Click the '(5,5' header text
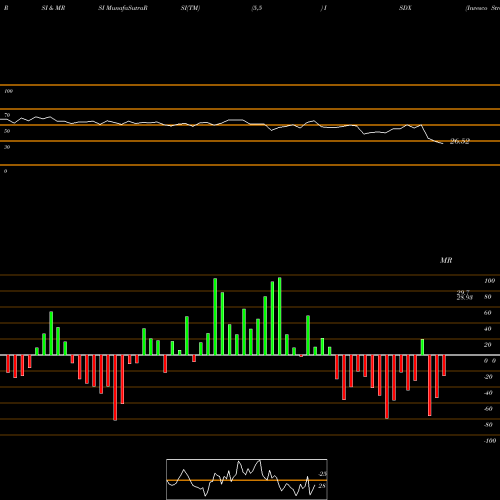 (x=257, y=8)
